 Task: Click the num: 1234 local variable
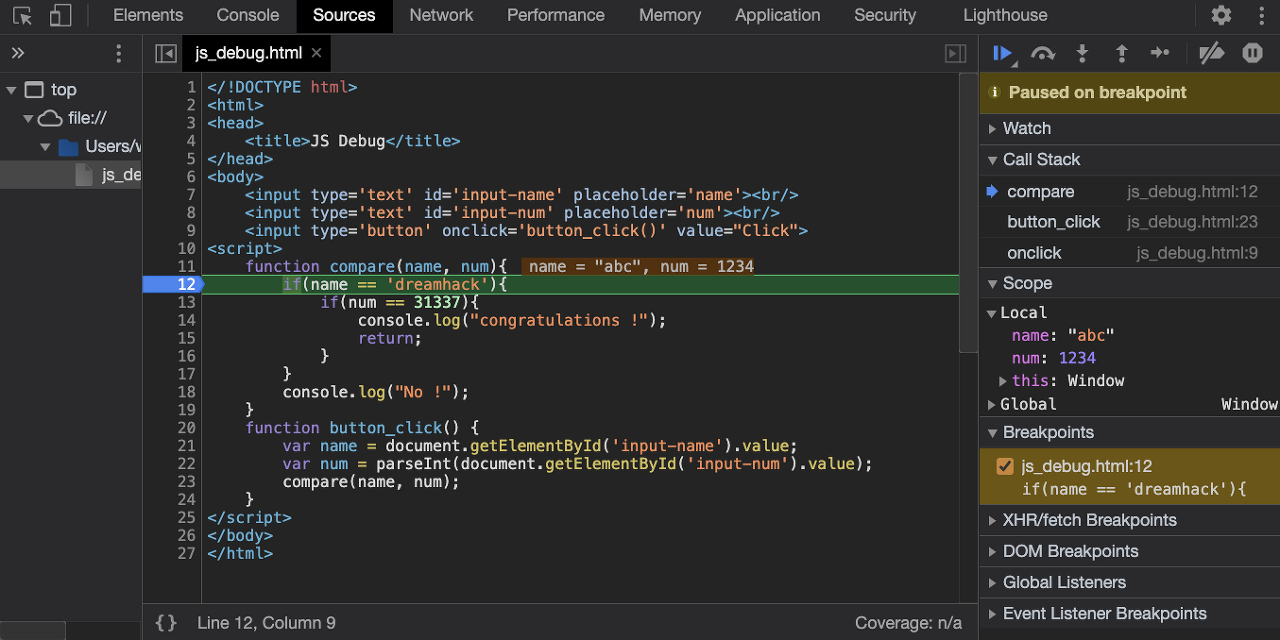click(x=1053, y=358)
